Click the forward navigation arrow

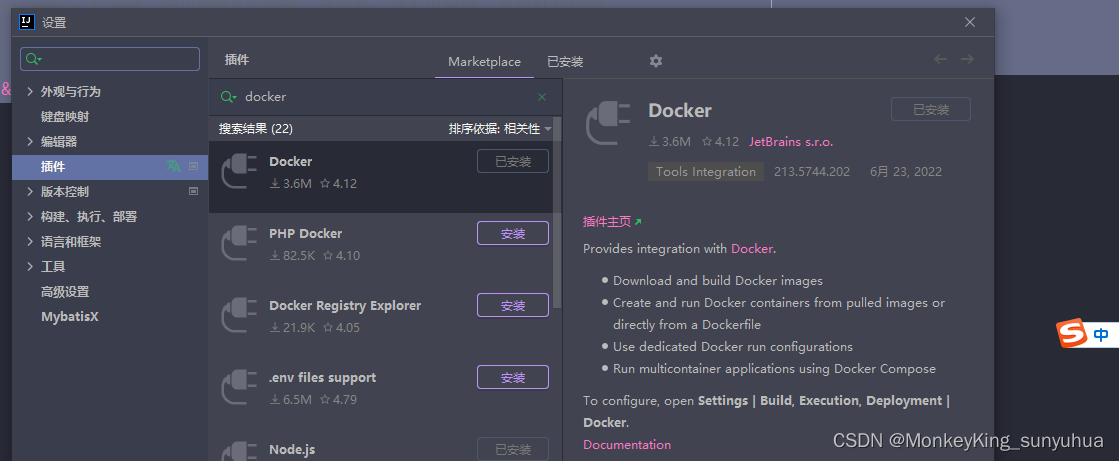click(x=967, y=59)
